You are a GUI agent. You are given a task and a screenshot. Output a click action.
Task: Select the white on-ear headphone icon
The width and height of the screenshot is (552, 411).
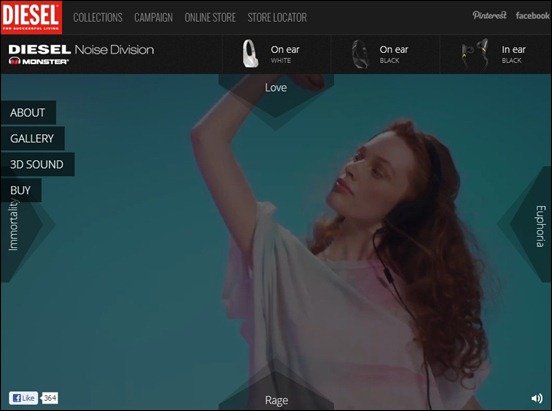tap(250, 54)
